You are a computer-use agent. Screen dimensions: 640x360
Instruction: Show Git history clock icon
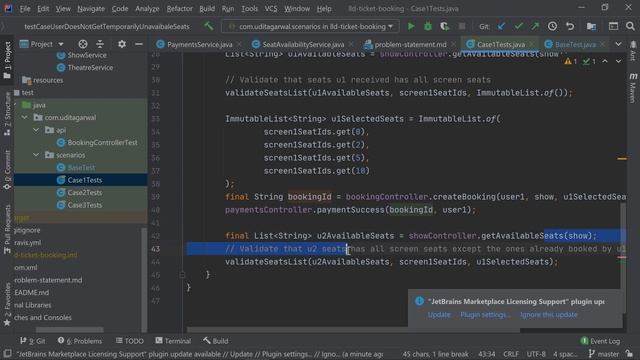[x=552, y=27]
